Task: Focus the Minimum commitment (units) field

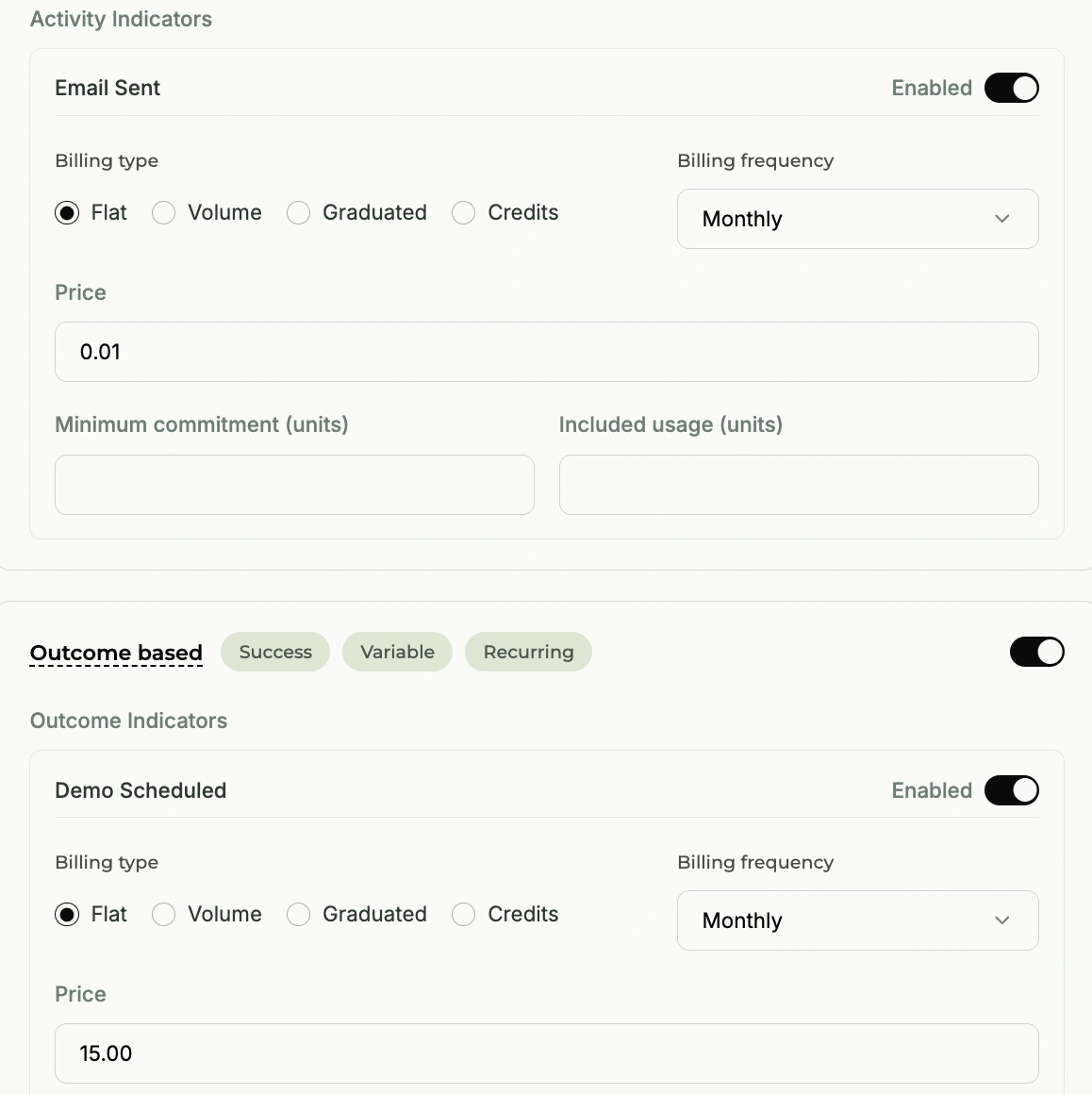Action: pyautogui.click(x=294, y=485)
